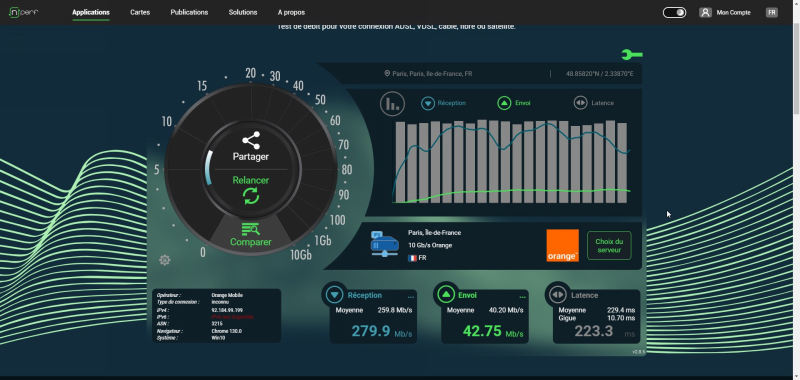Click the 279.9 Mb/s download result
The height and width of the screenshot is (380, 800).
pos(382,332)
